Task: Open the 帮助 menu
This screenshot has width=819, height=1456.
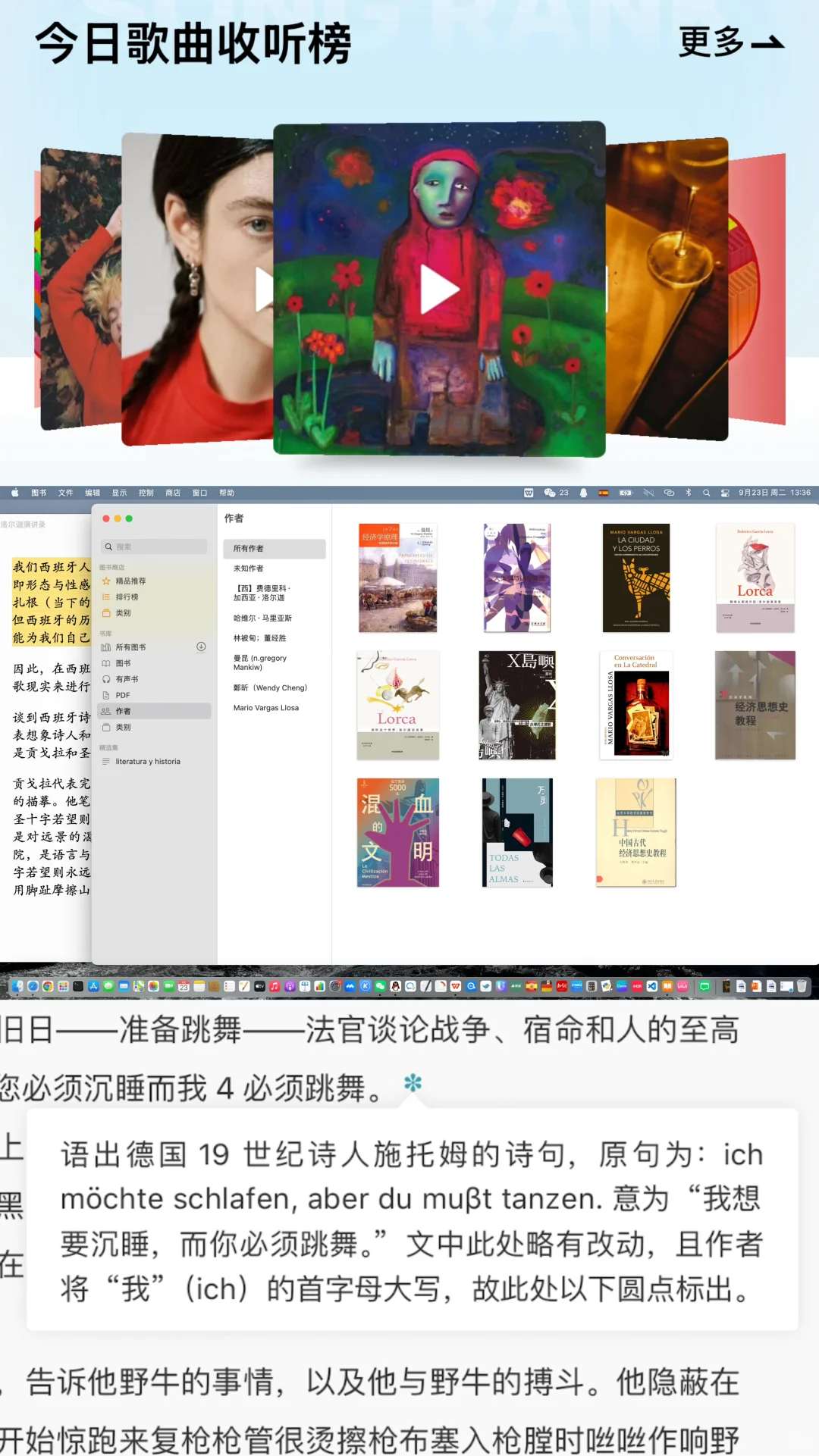Action: (x=227, y=493)
